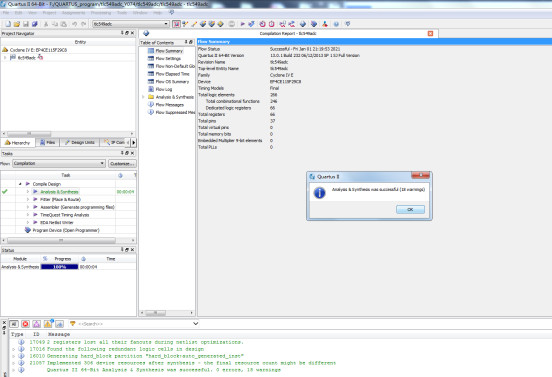
Task: Toggle the critical warning messages filter
Action: coord(37,324)
